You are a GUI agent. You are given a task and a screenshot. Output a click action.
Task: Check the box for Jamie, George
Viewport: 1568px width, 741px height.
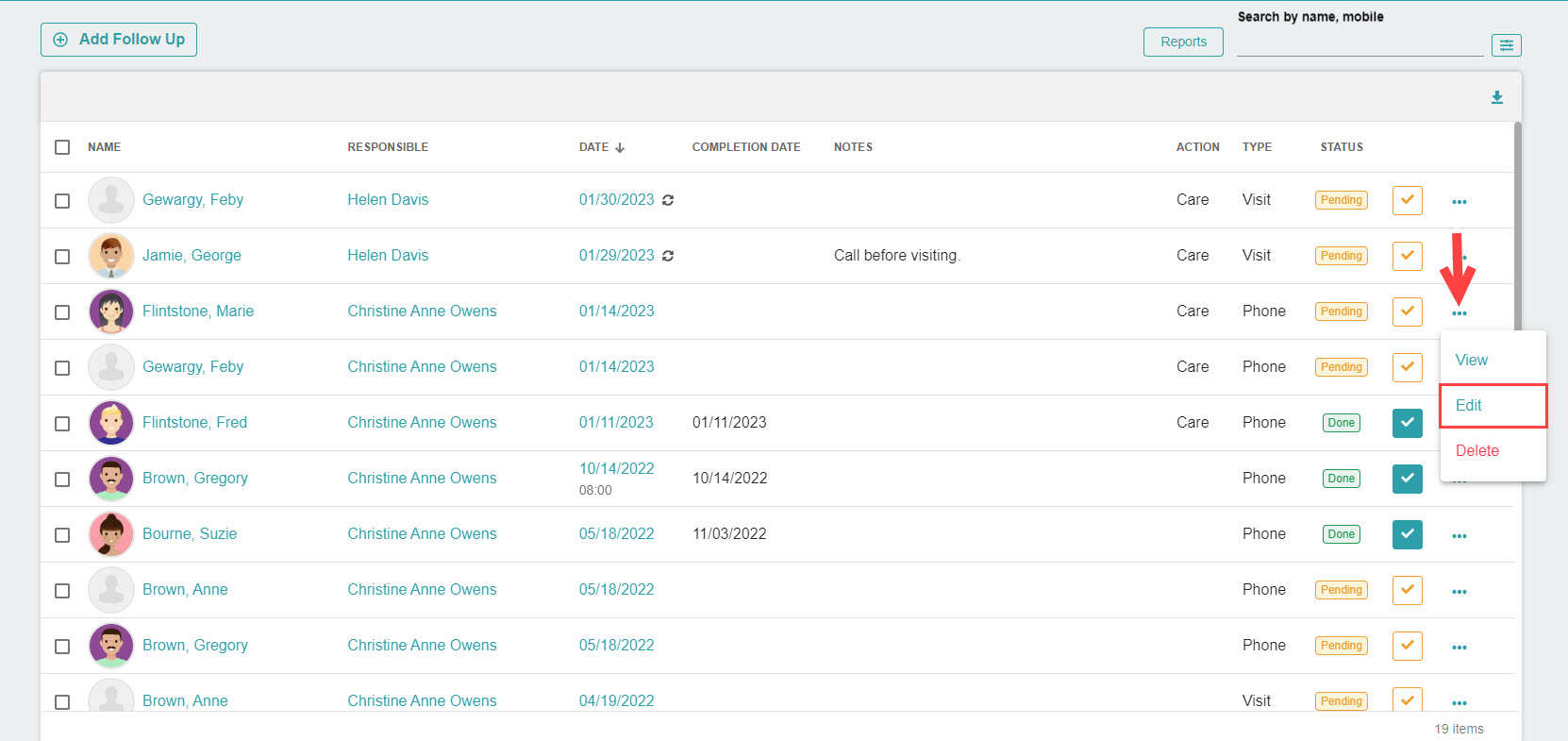coord(62,257)
